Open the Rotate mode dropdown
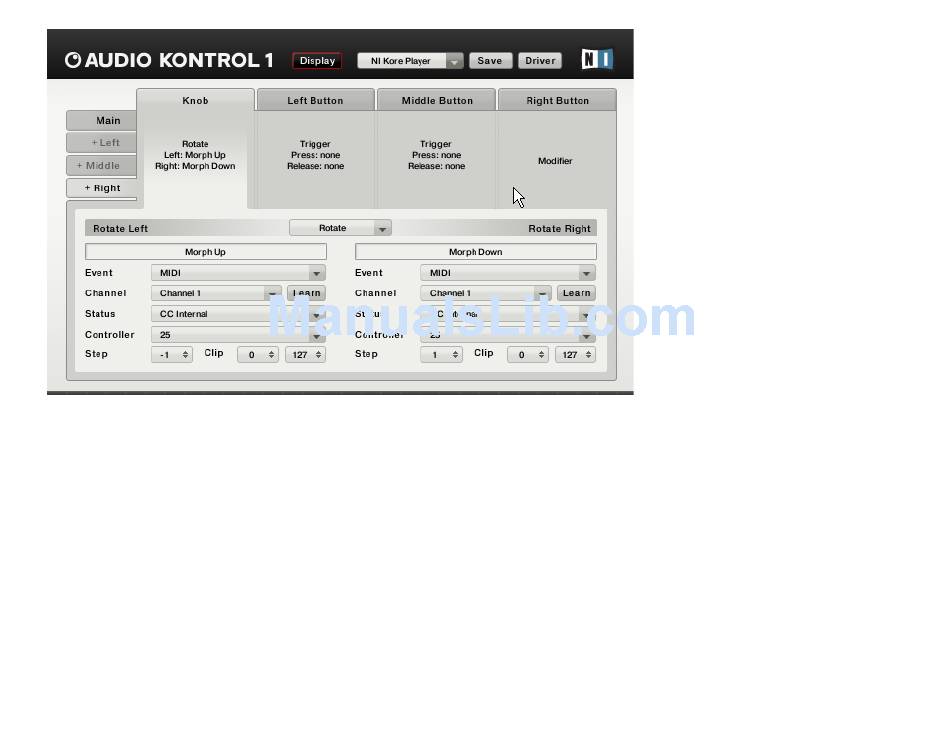Image resolution: width=950 pixels, height=739 pixels. pyautogui.click(x=340, y=228)
